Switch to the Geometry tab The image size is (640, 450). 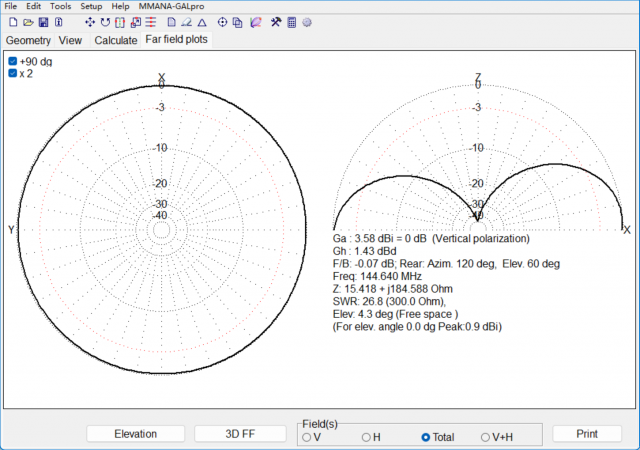[x=28, y=41]
